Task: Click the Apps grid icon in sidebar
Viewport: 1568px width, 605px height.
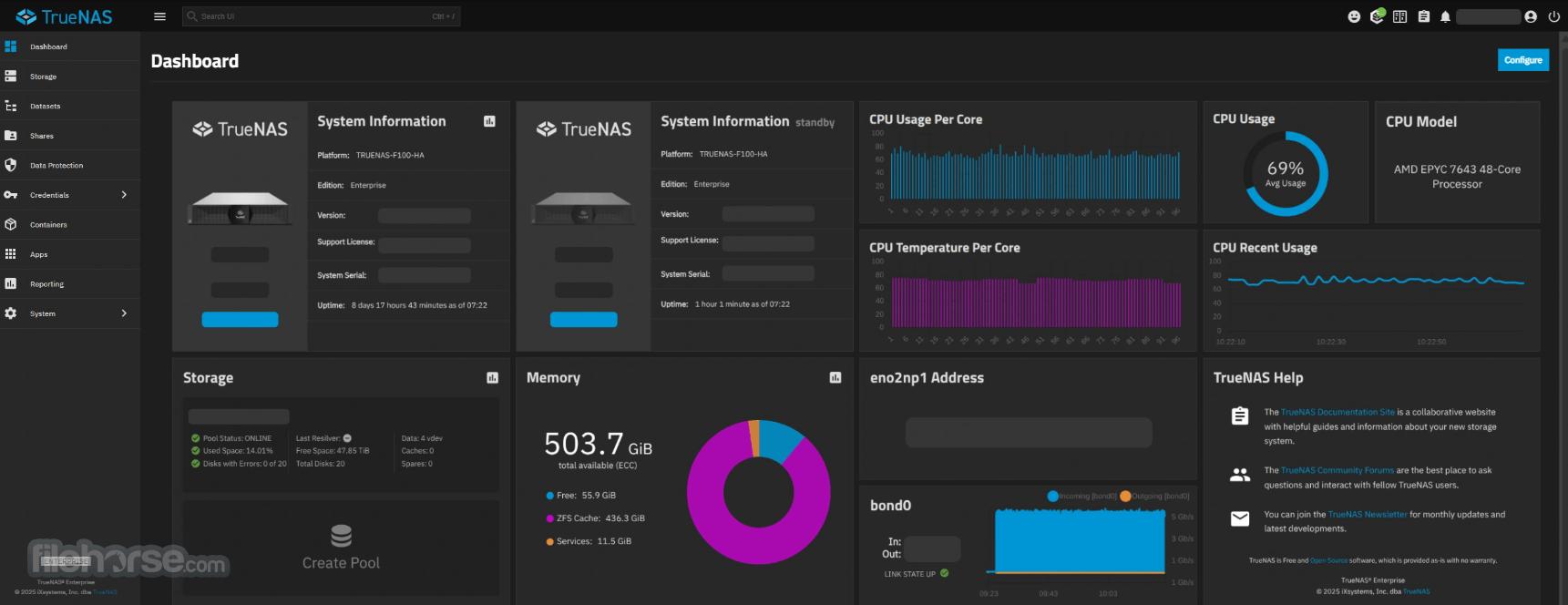Action: [x=11, y=254]
